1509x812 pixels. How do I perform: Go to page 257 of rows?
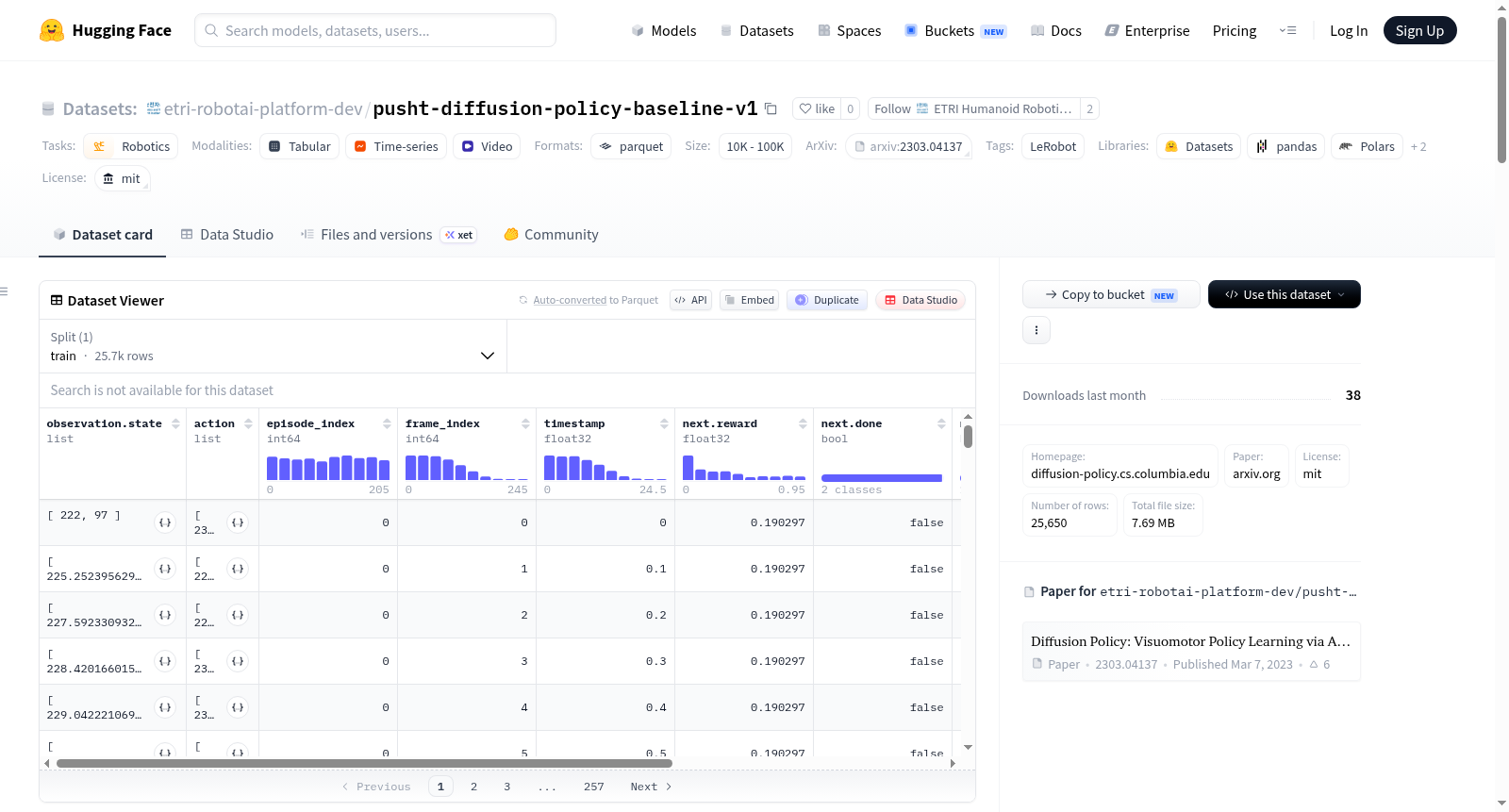(x=593, y=787)
